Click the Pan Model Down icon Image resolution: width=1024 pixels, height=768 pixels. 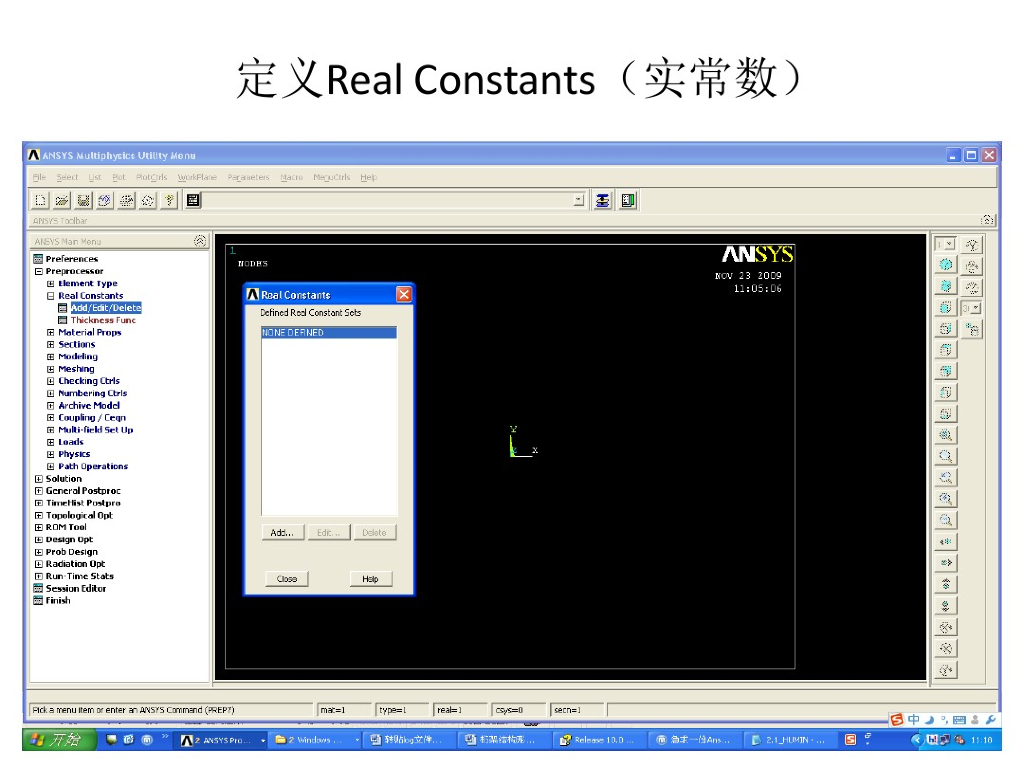tap(945, 606)
